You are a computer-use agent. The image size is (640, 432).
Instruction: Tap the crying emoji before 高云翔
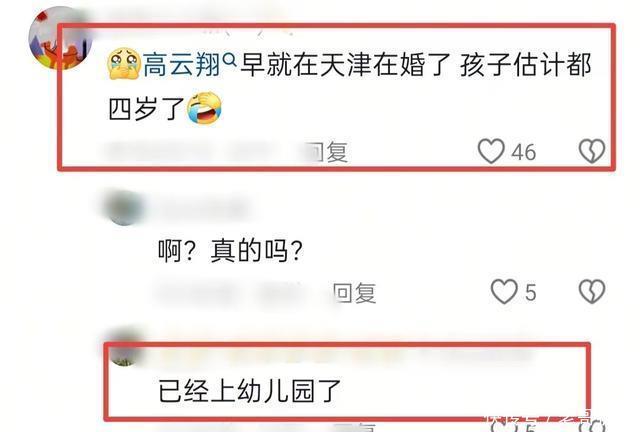click(124, 64)
